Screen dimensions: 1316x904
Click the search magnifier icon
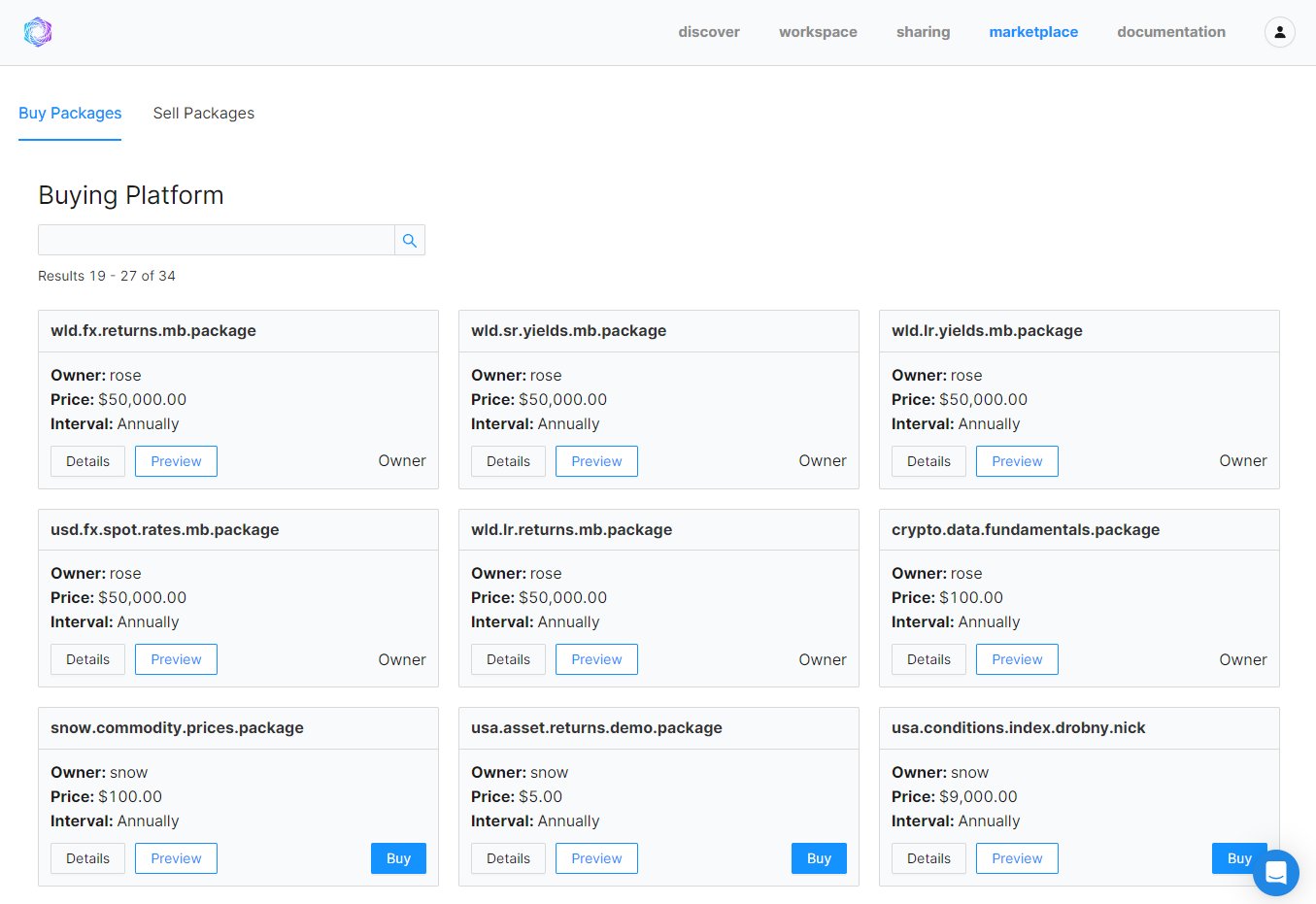[410, 240]
